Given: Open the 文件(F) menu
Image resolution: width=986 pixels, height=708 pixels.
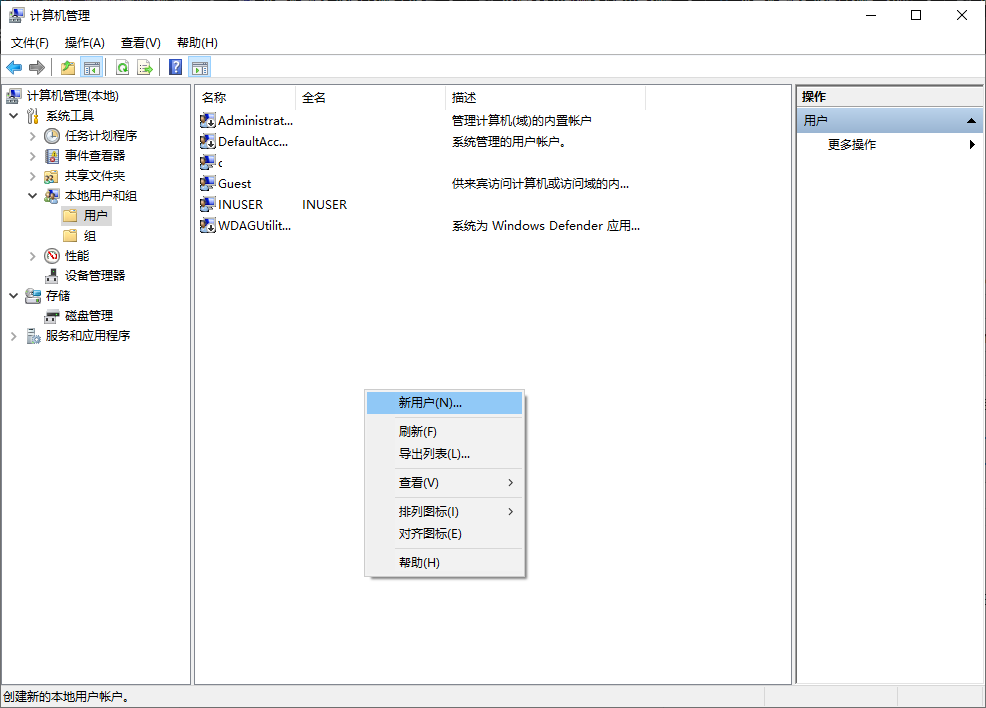Looking at the screenshot, I should tap(30, 43).
